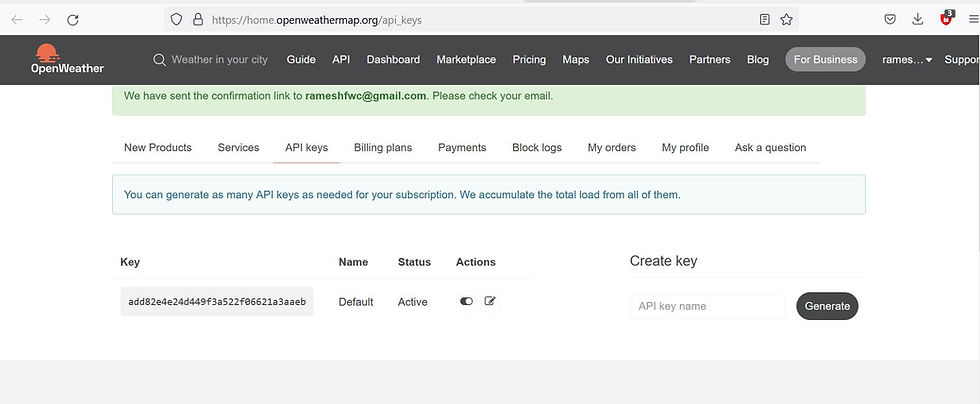
Task: Click the Actions column header
Action: (476, 262)
